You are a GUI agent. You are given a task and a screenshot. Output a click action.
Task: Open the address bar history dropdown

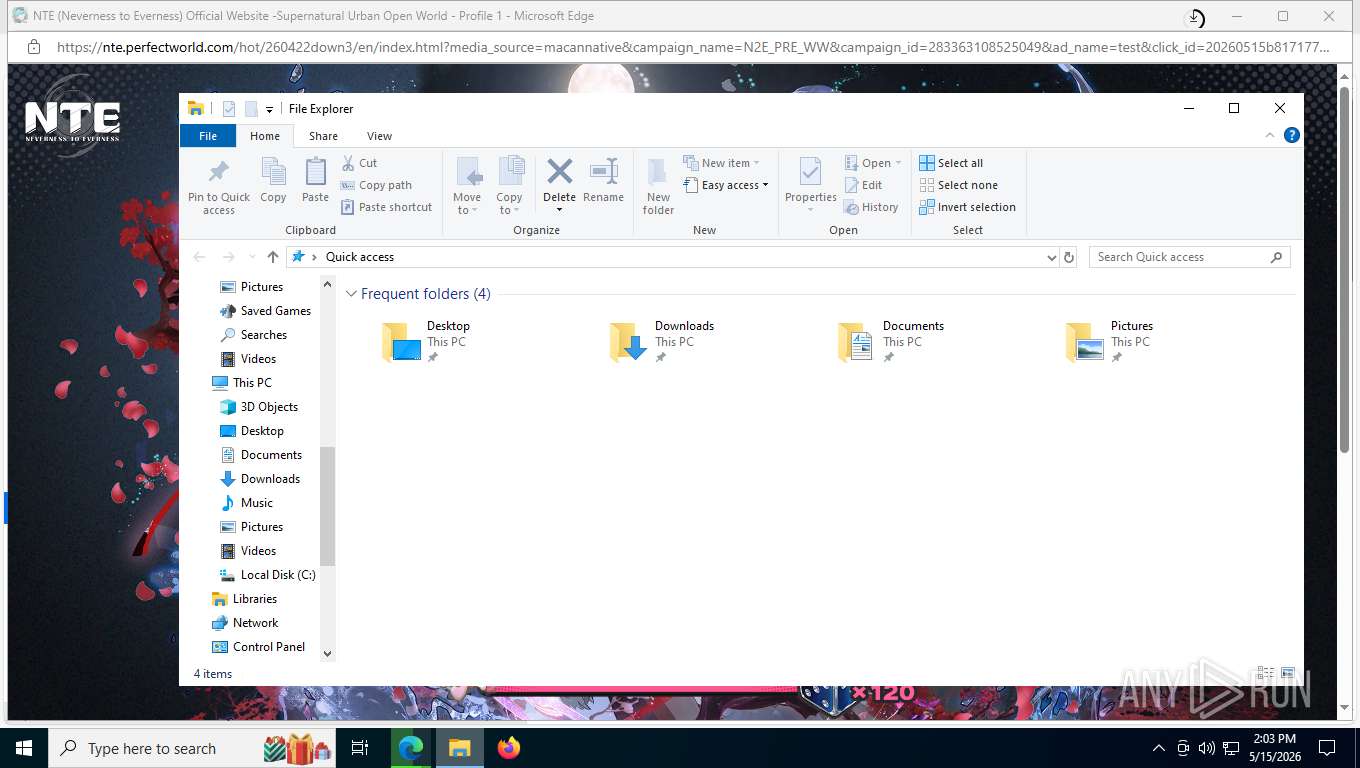coord(1051,257)
